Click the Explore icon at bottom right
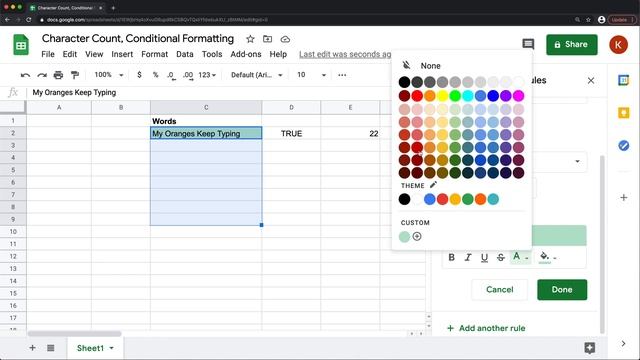This screenshot has height=360, width=640. click(x=589, y=348)
